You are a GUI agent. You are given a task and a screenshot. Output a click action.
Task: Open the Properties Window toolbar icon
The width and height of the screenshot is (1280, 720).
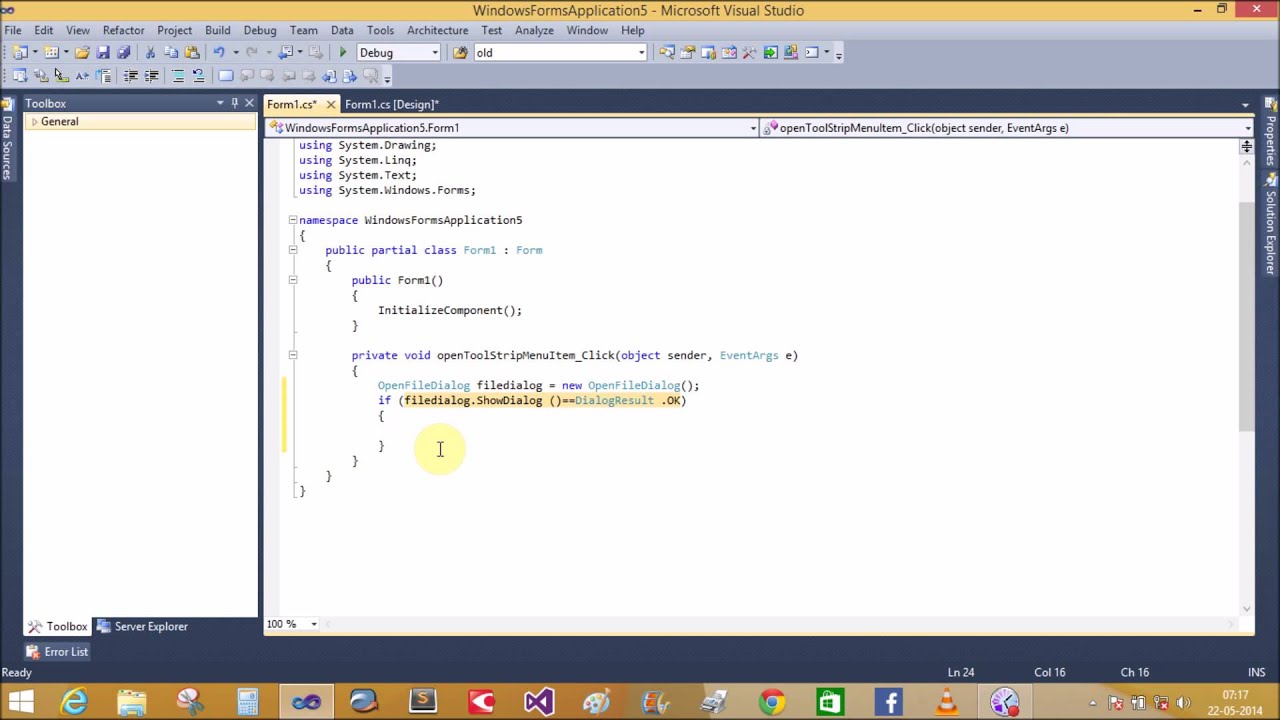pos(688,52)
